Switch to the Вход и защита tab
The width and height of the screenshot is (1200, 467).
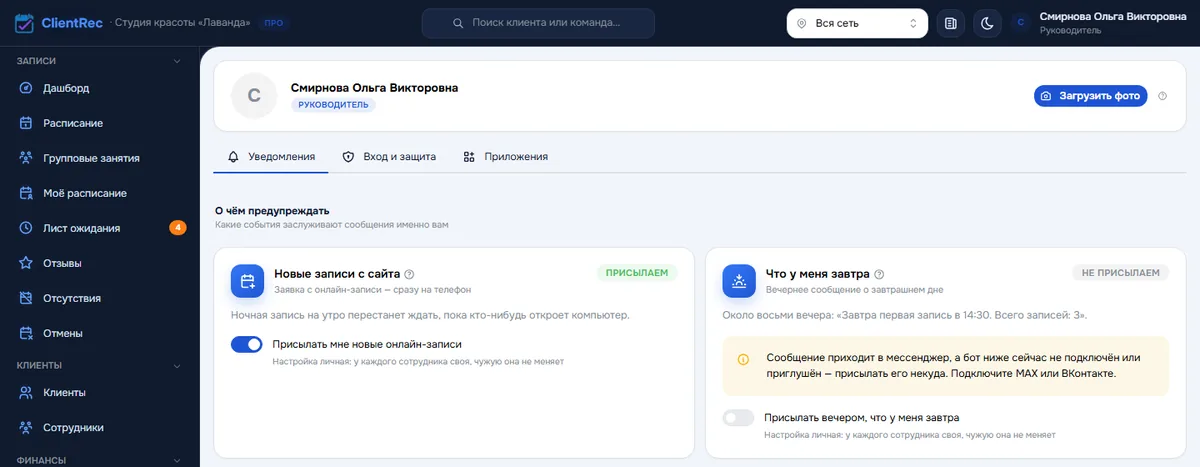coord(389,157)
